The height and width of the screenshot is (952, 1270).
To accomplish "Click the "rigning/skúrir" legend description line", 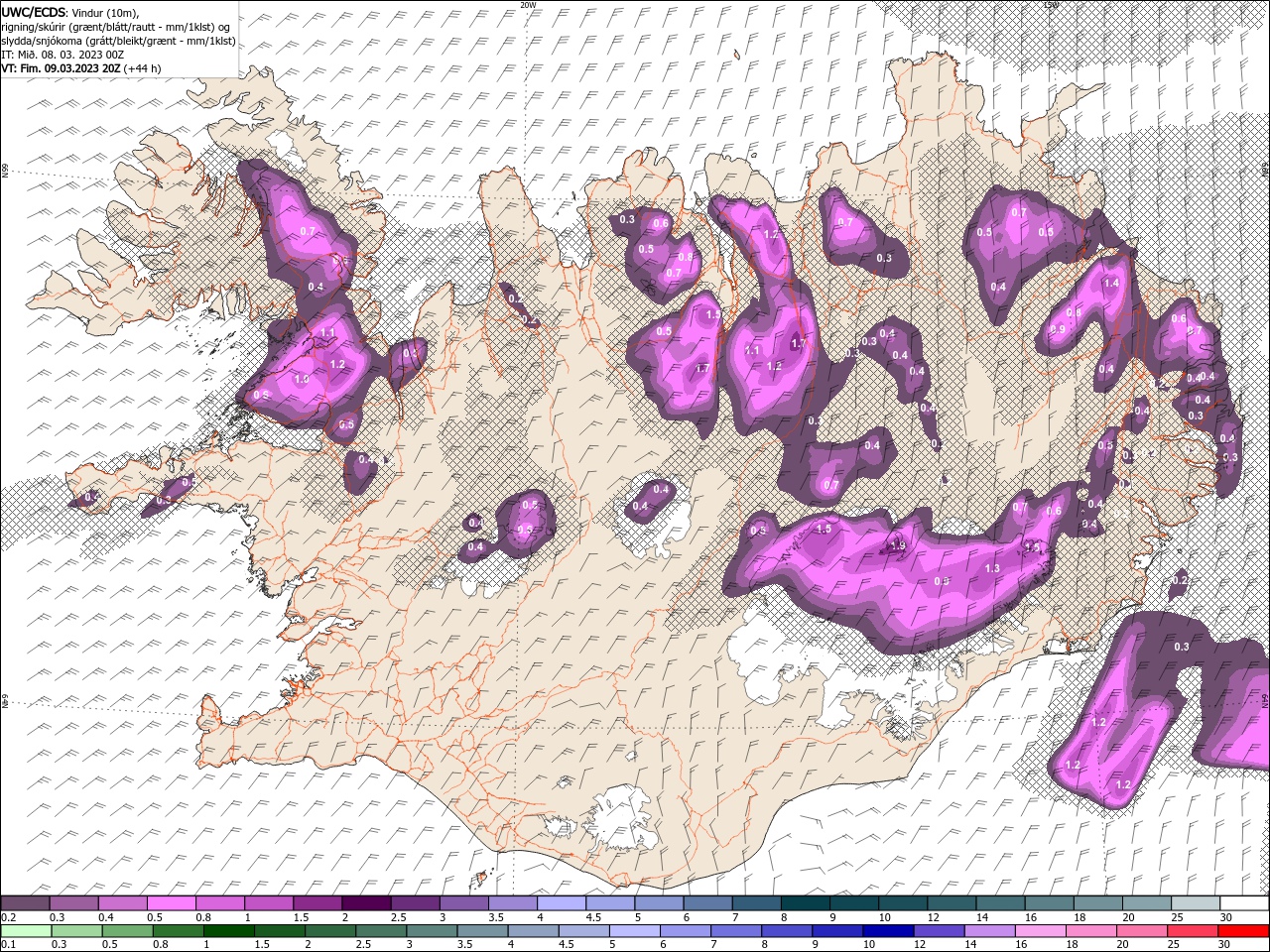I will coord(117,27).
